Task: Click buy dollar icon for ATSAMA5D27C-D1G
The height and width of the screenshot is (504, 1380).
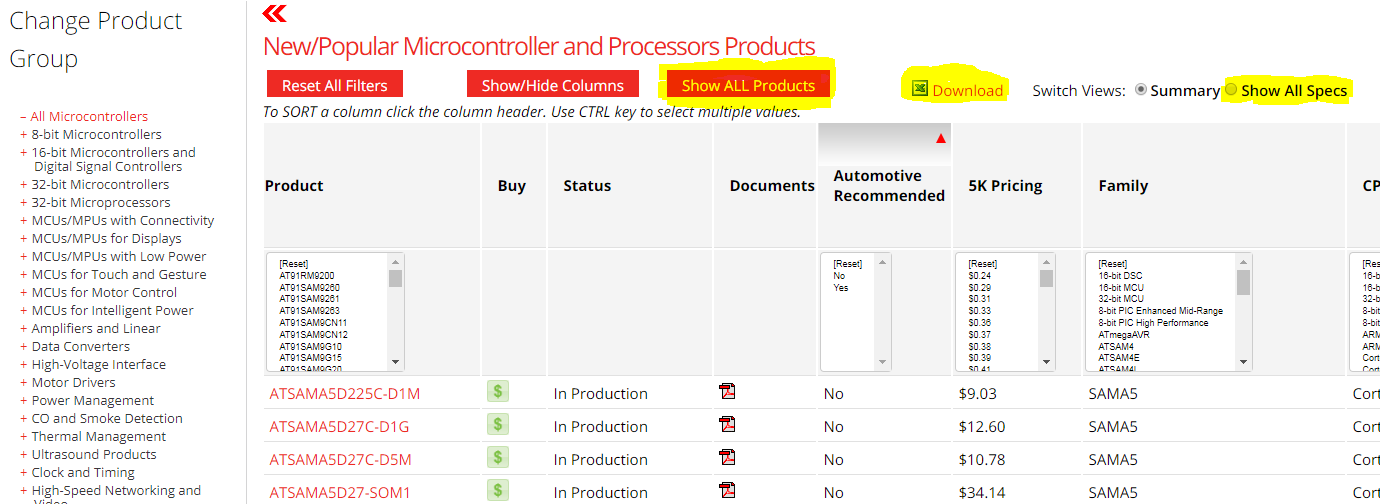Action: tap(498, 425)
